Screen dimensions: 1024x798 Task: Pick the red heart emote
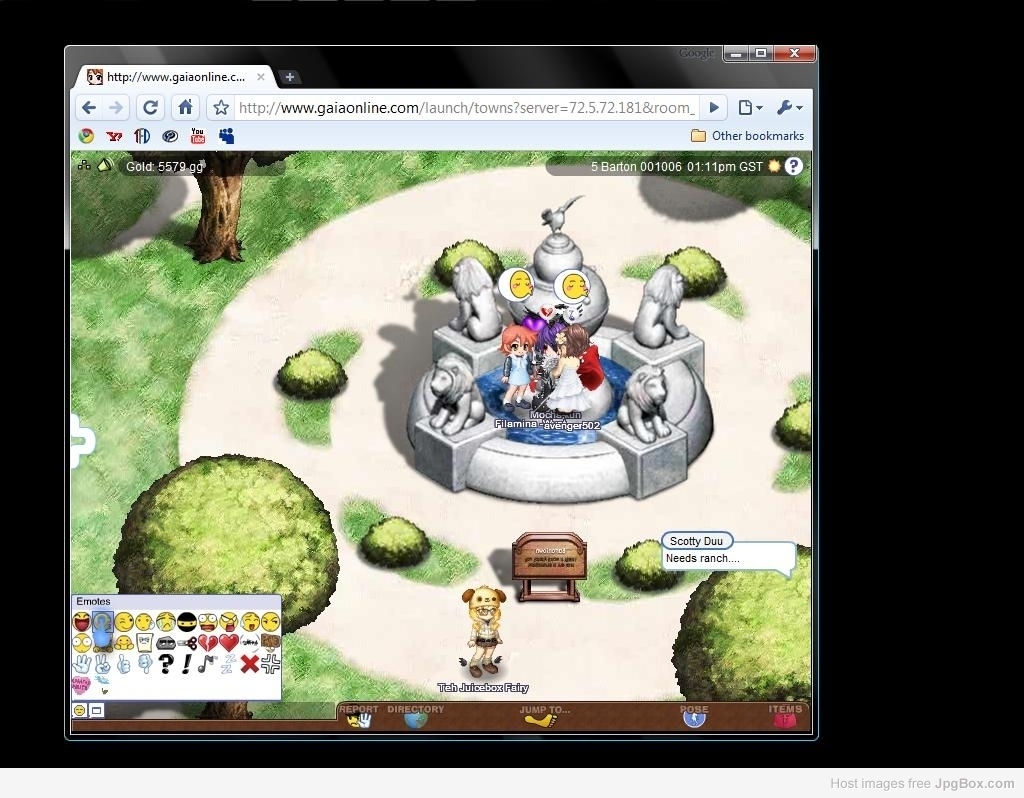[x=229, y=643]
